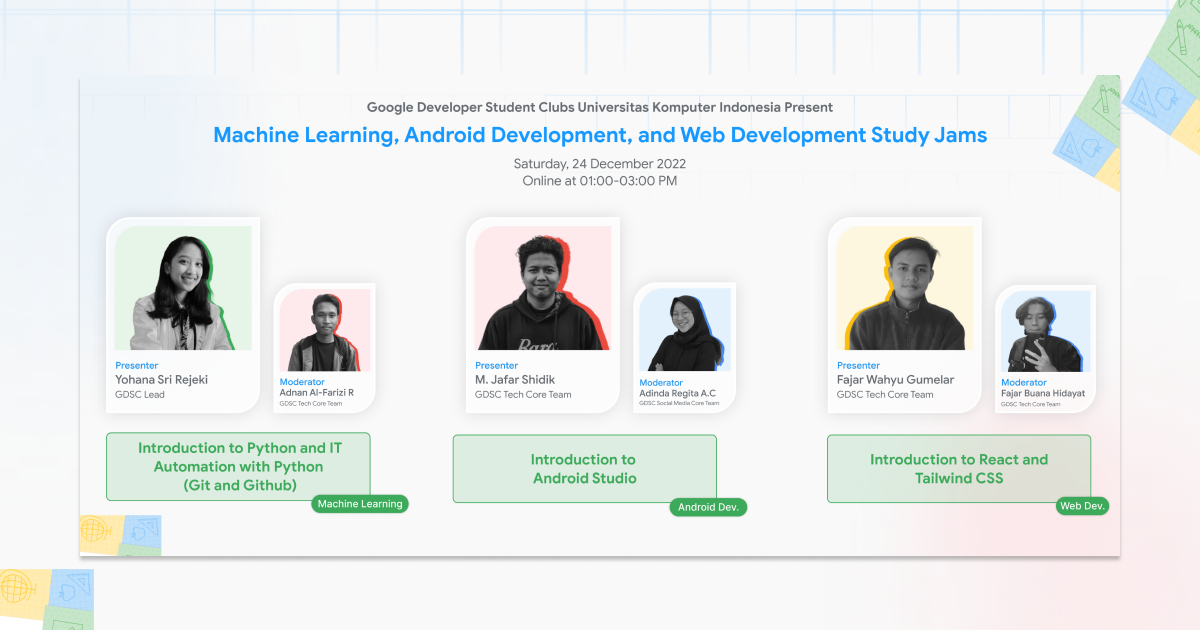Click the GDSC Lead role text
Screen dimensions: 1200x630
(140, 395)
